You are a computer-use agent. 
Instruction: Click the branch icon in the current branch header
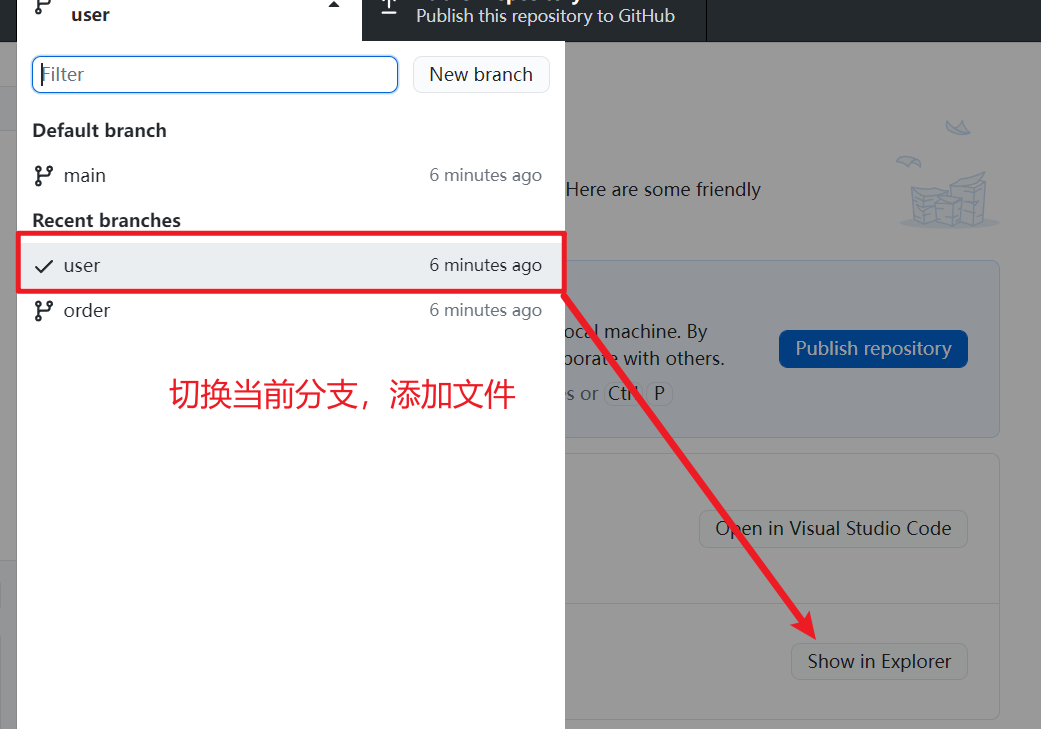pyautogui.click(x=42, y=6)
